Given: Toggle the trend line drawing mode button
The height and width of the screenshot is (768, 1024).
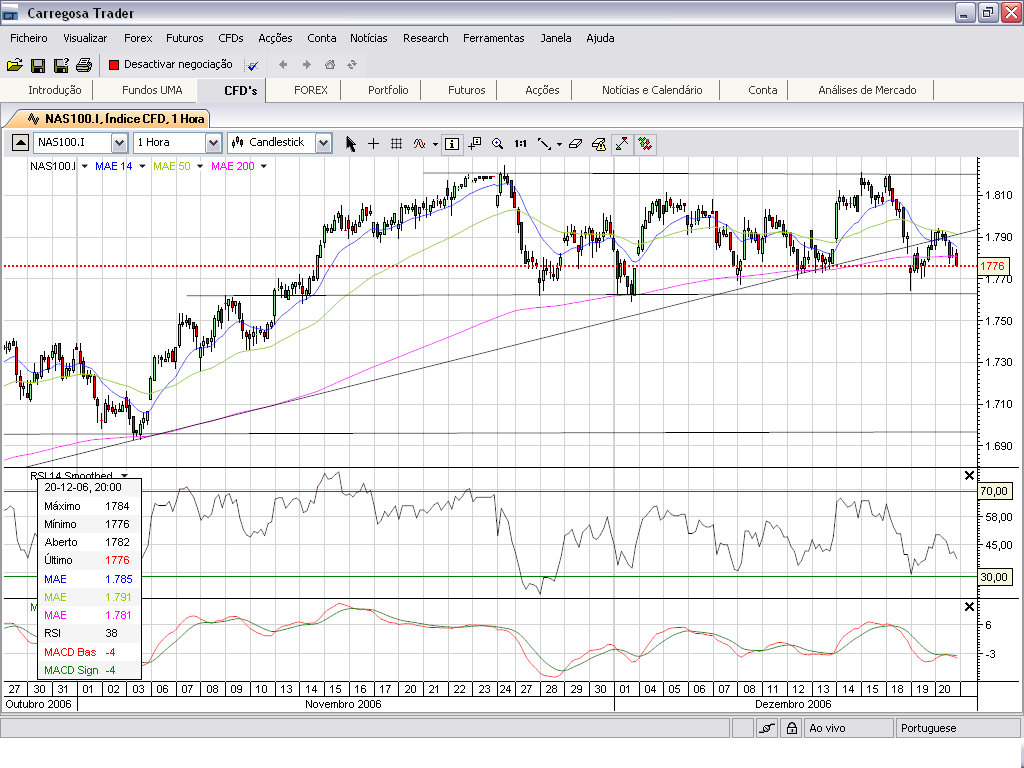Looking at the screenshot, I should tap(622, 143).
